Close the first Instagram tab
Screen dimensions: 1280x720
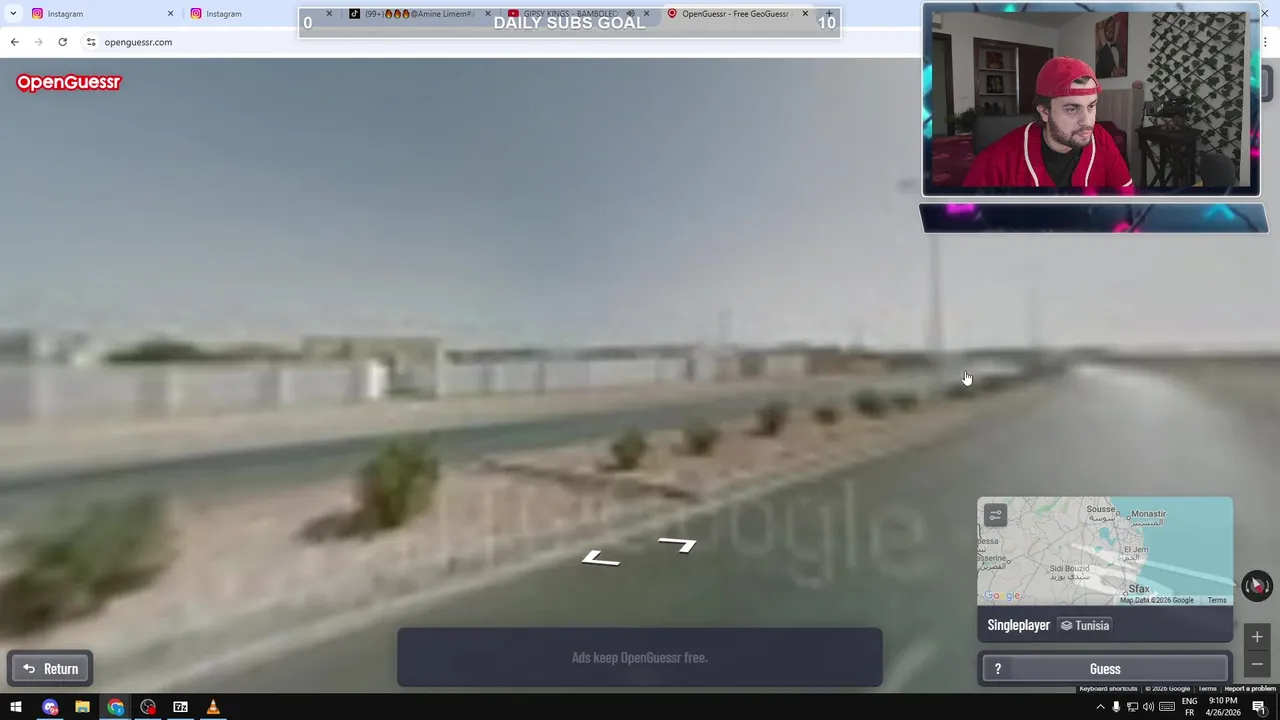click(170, 14)
